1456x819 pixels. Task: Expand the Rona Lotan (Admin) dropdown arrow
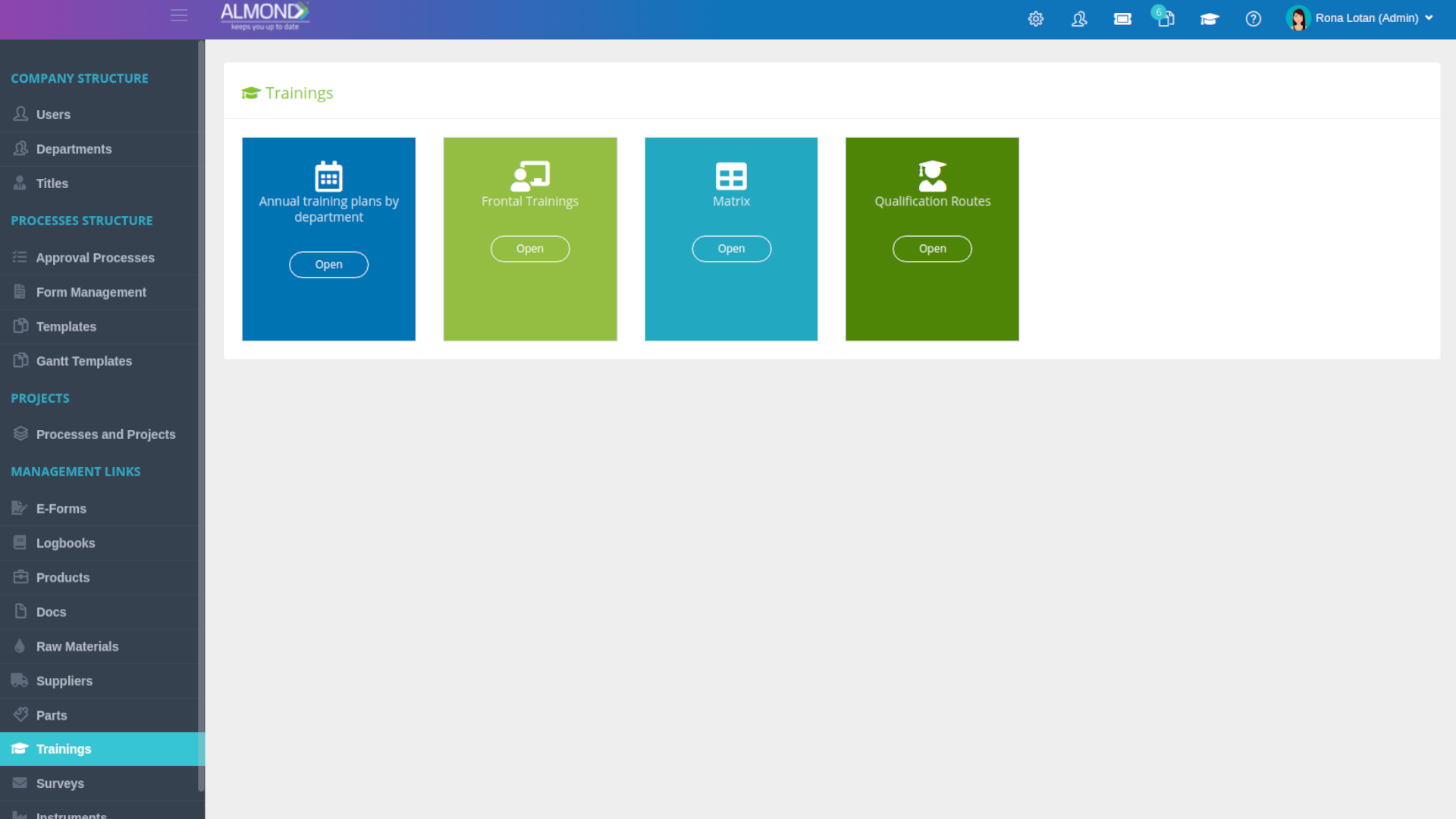pos(1429,18)
